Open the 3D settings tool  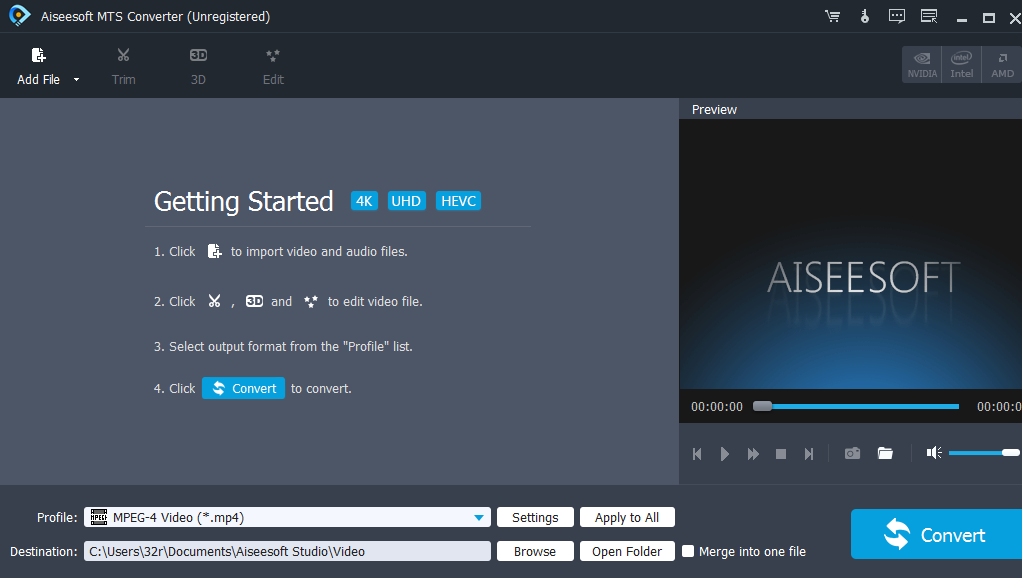pos(198,66)
